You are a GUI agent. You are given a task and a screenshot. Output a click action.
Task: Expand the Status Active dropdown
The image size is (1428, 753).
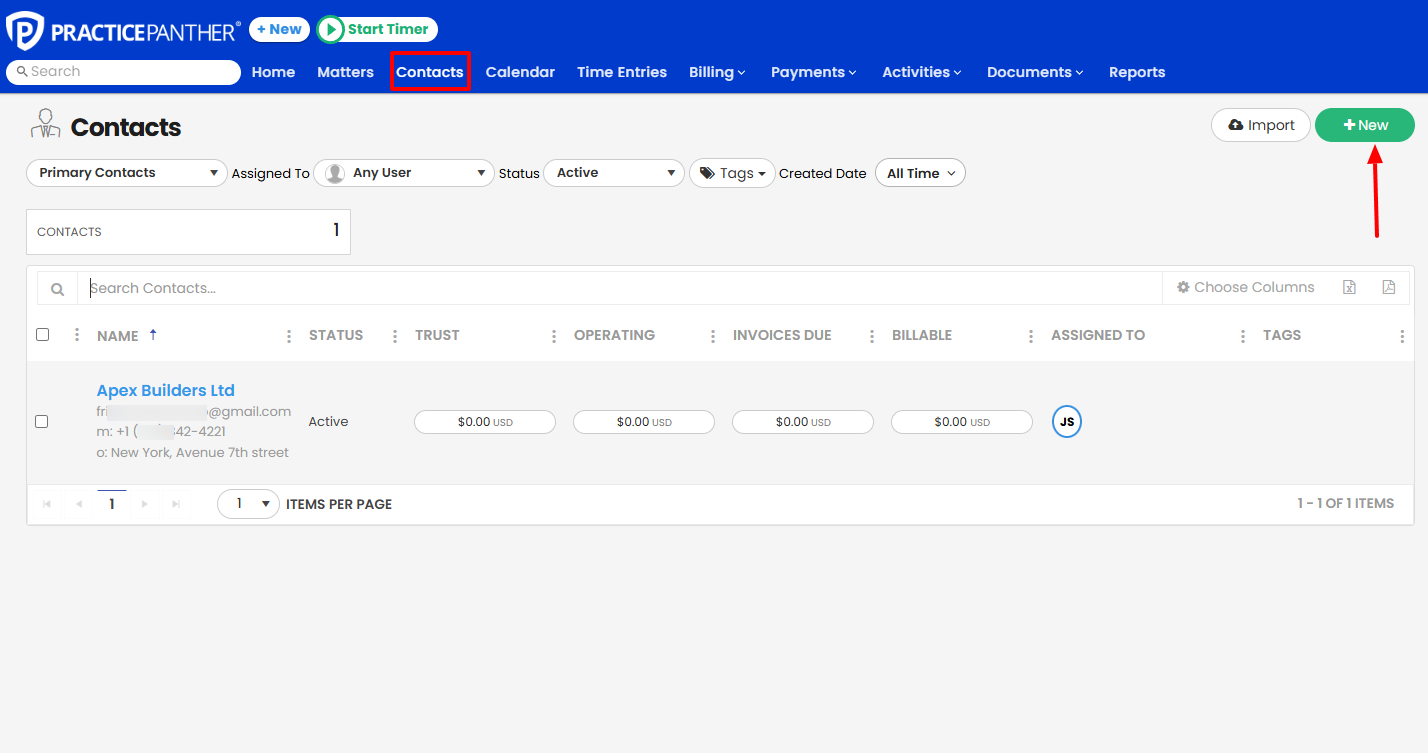(x=614, y=172)
